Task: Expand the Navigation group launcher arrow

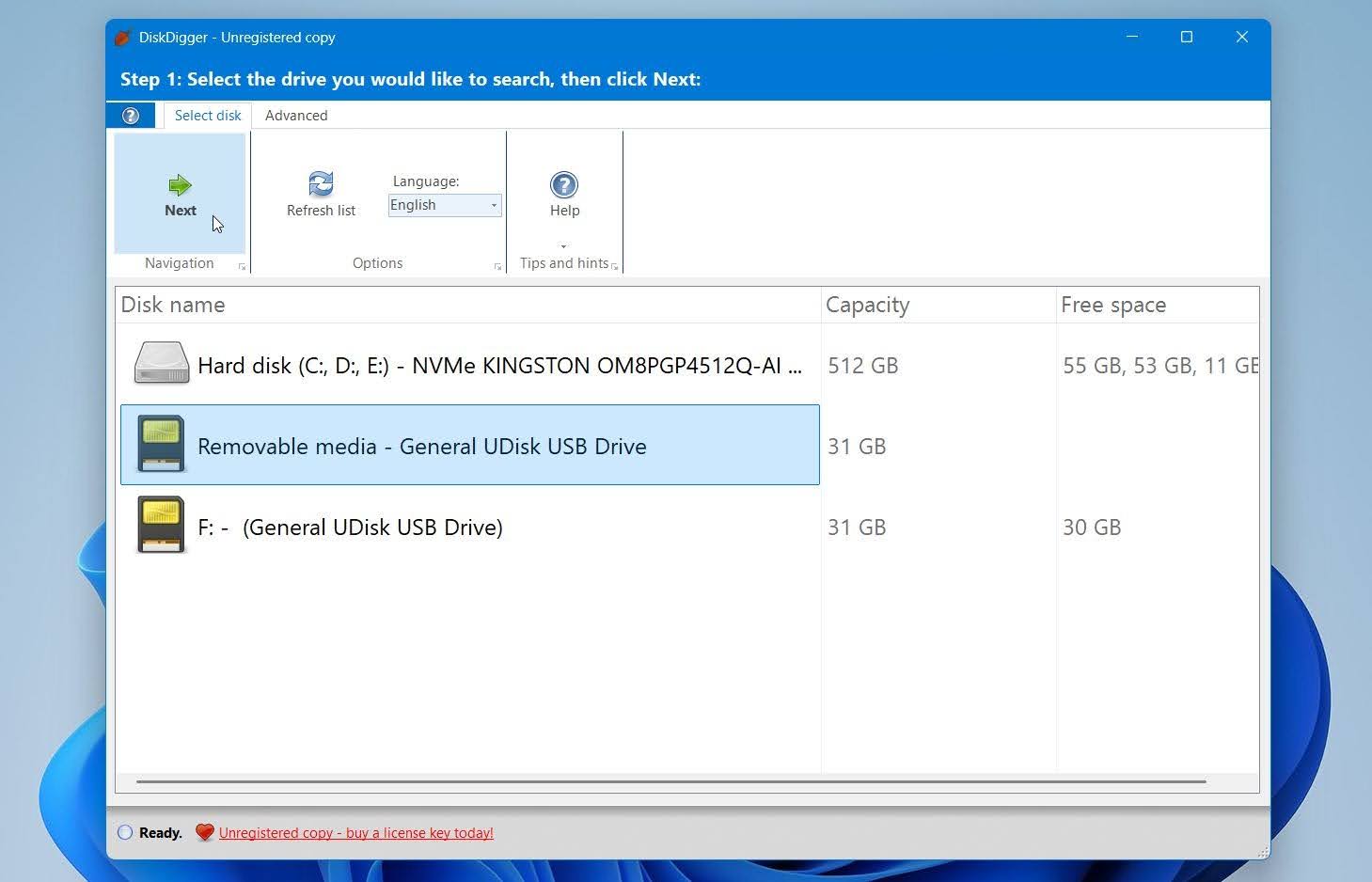Action: (242, 267)
